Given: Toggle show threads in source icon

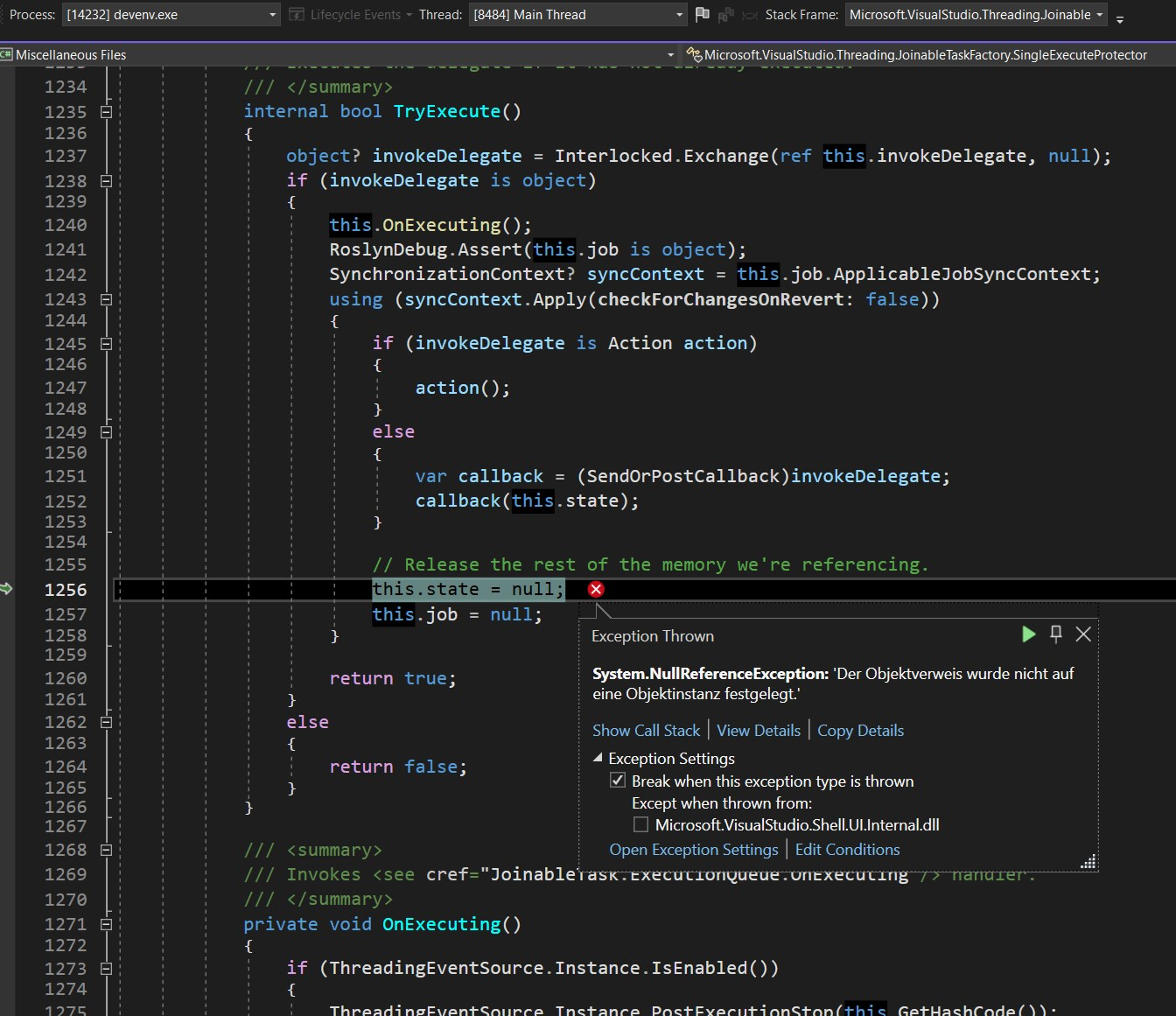Looking at the screenshot, I should point(746,14).
